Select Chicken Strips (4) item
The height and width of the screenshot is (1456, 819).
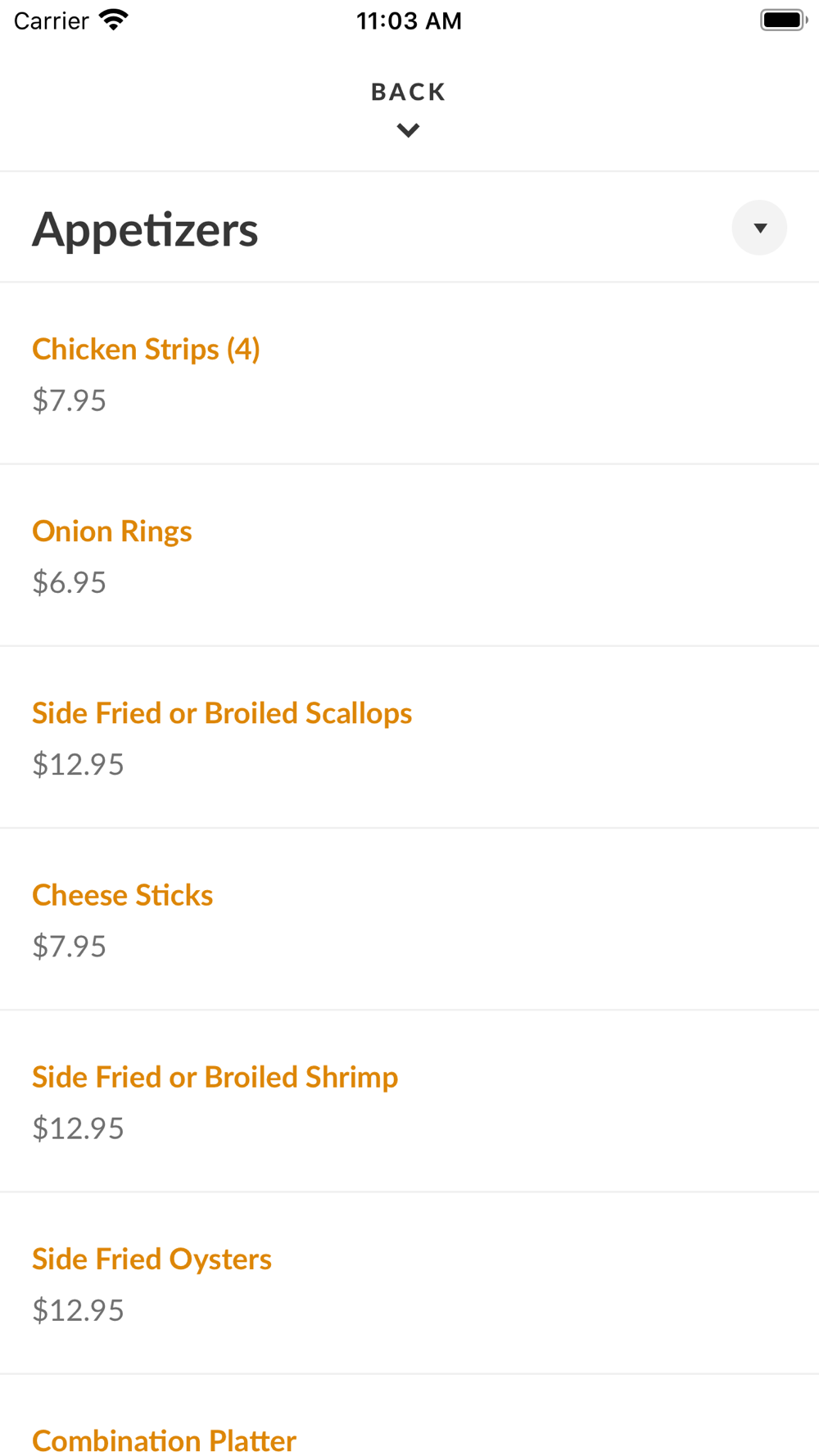click(146, 350)
